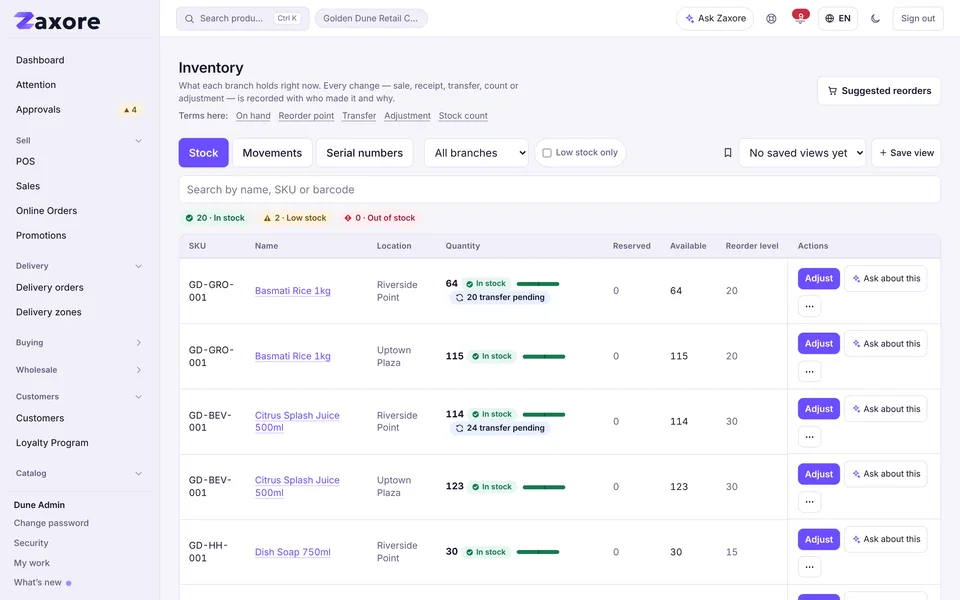Click the Zaxore logo
The height and width of the screenshot is (600, 960).
click(x=57, y=21)
